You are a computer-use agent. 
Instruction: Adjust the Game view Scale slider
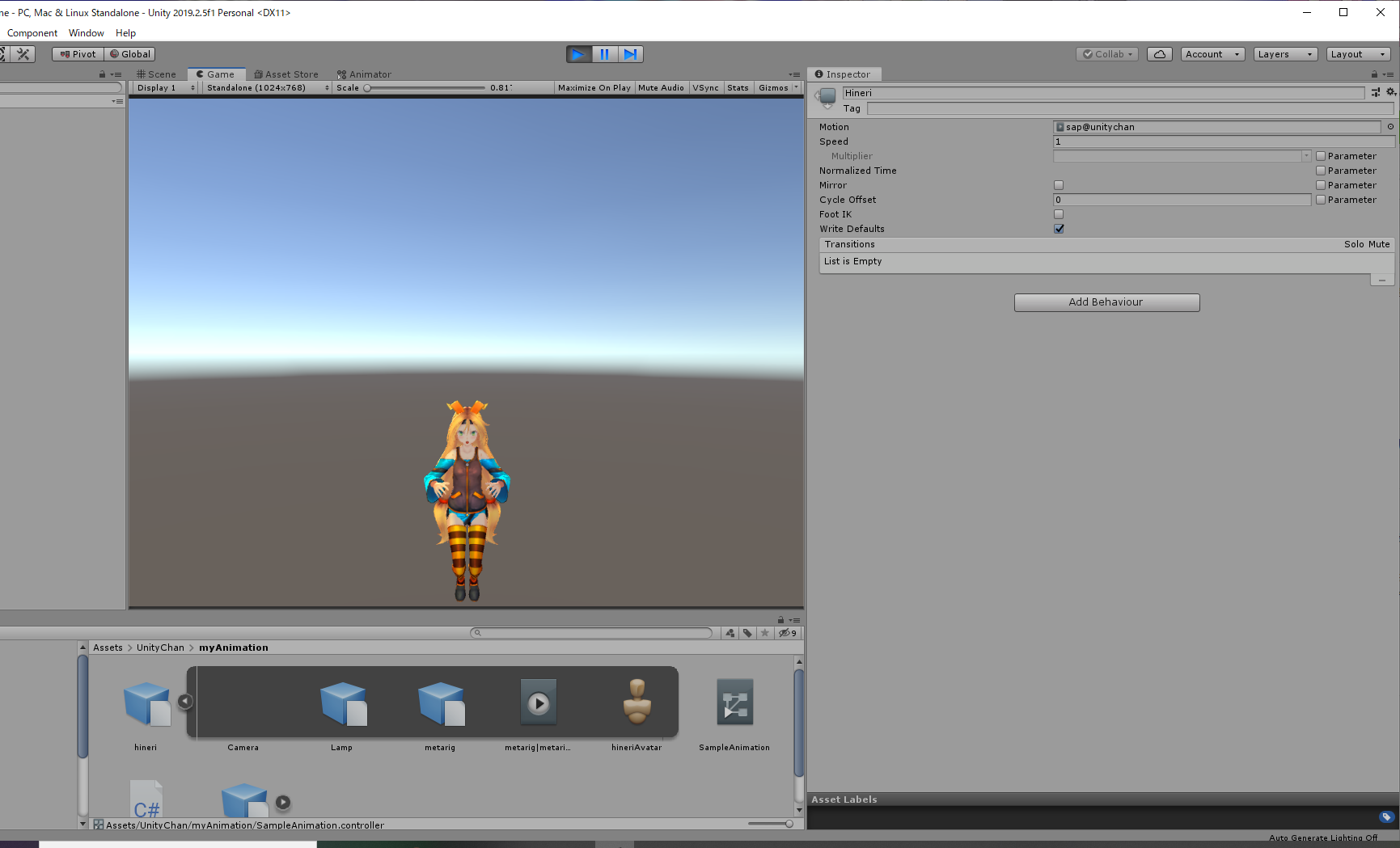click(x=425, y=88)
